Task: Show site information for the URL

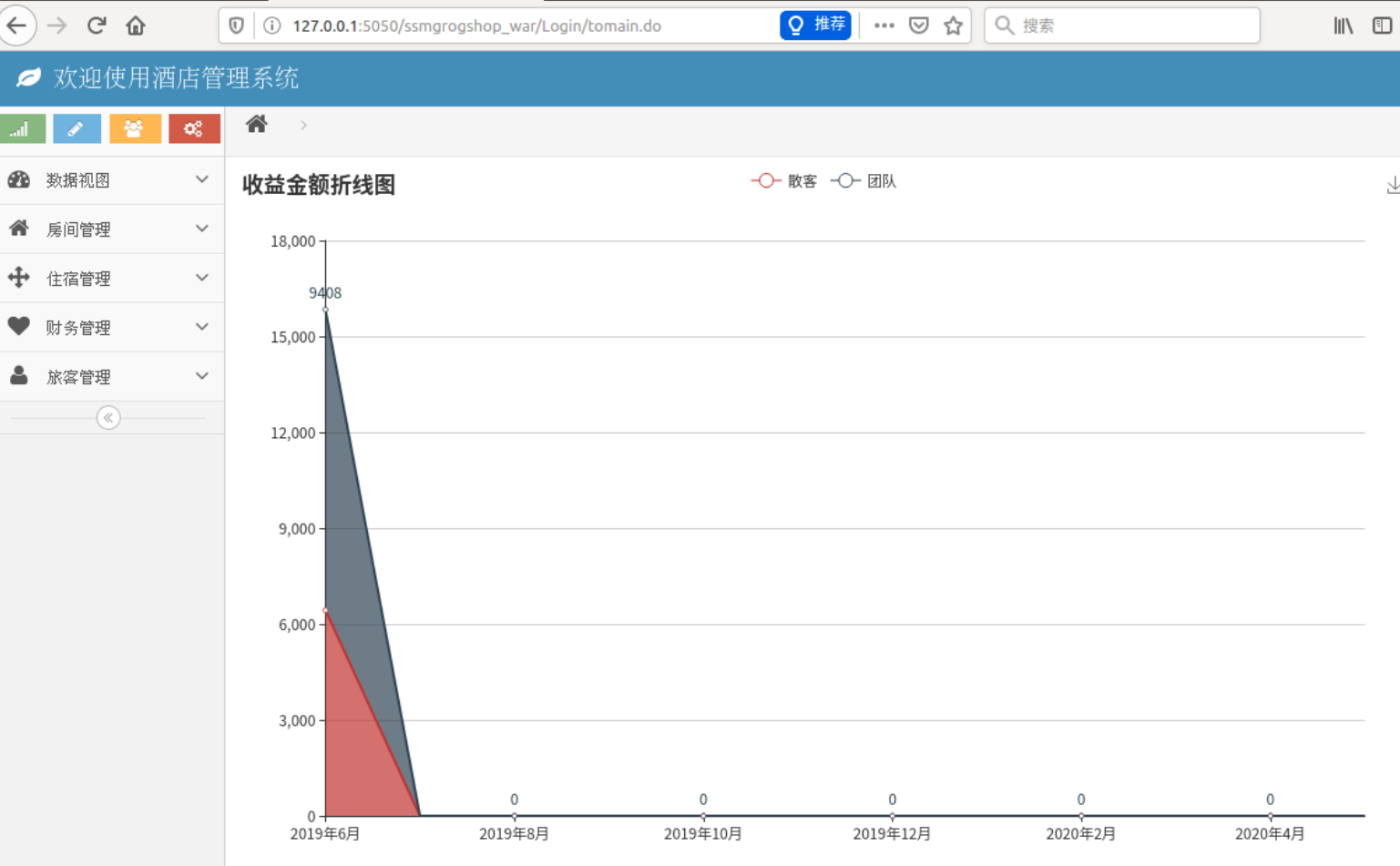Action: click(x=271, y=25)
